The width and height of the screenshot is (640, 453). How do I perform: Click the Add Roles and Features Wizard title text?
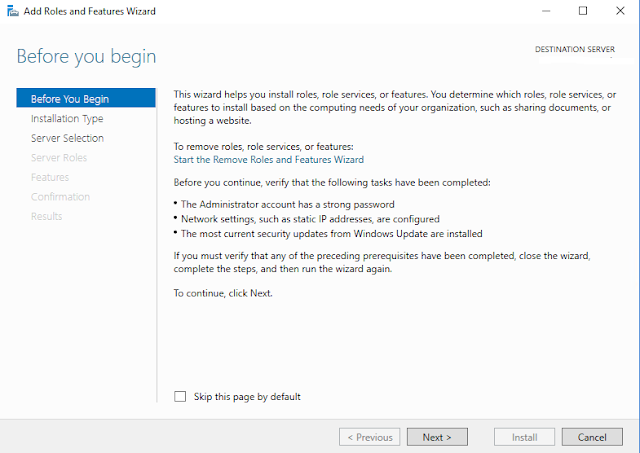point(89,11)
